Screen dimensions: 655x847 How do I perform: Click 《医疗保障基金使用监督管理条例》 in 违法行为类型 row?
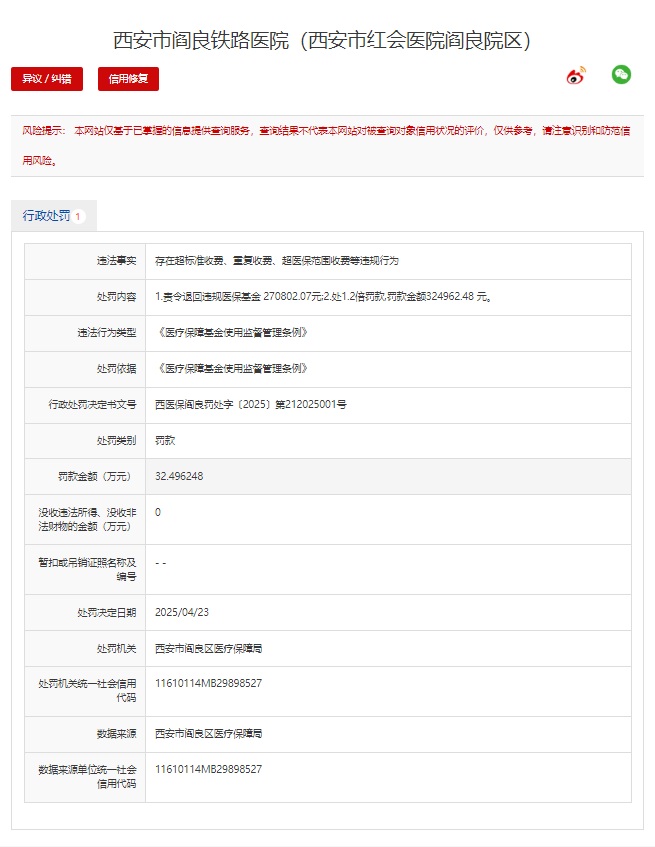[x=232, y=333]
